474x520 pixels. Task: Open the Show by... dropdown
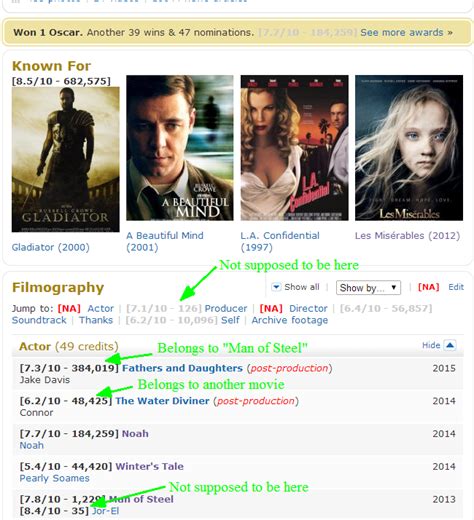(x=368, y=288)
